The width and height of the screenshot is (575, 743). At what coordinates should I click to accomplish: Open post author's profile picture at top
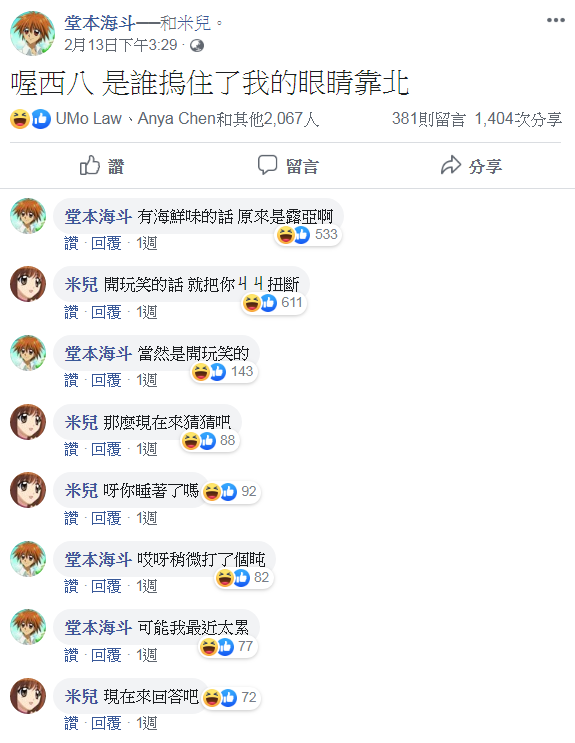point(32,33)
